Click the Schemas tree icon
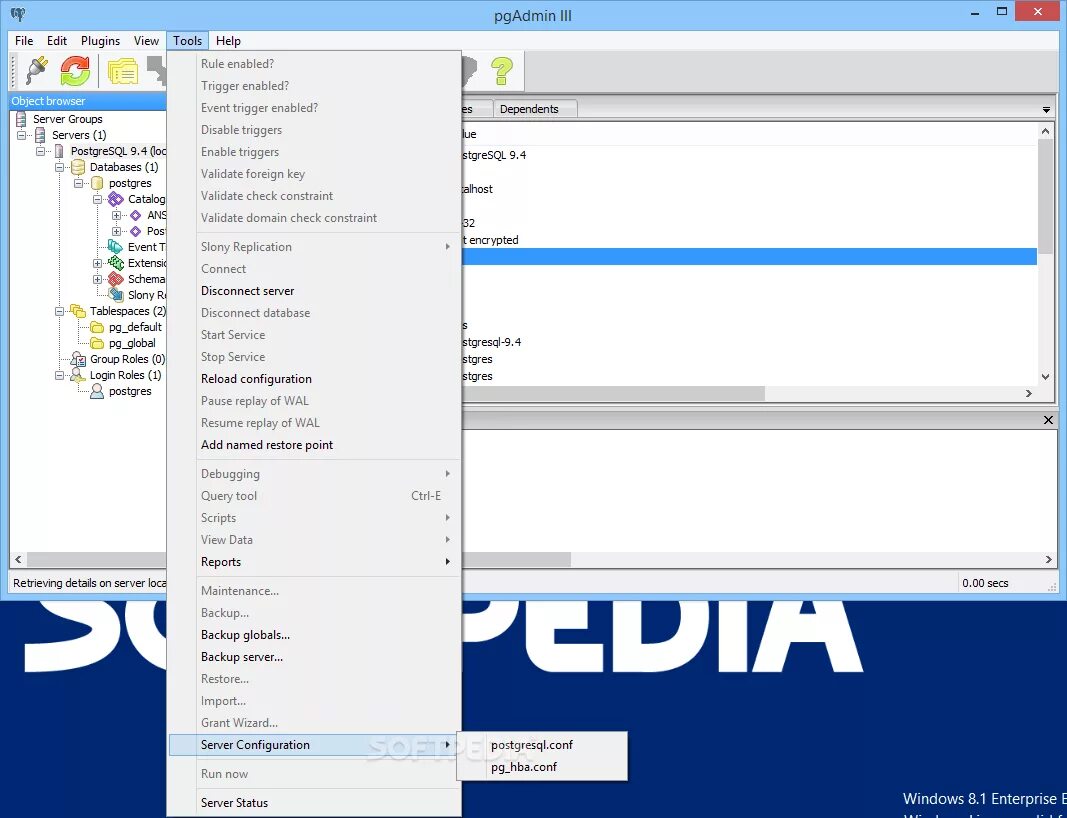The width and height of the screenshot is (1067, 818). coord(116,279)
